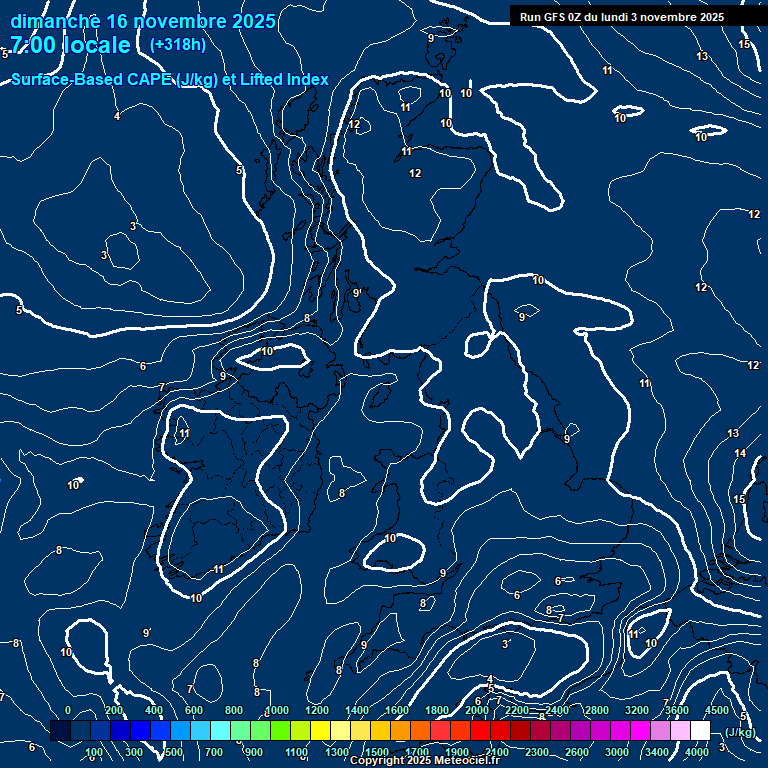Screen dimensions: 768x768
Task: Click the legend value '1300'
Action: 337,752
